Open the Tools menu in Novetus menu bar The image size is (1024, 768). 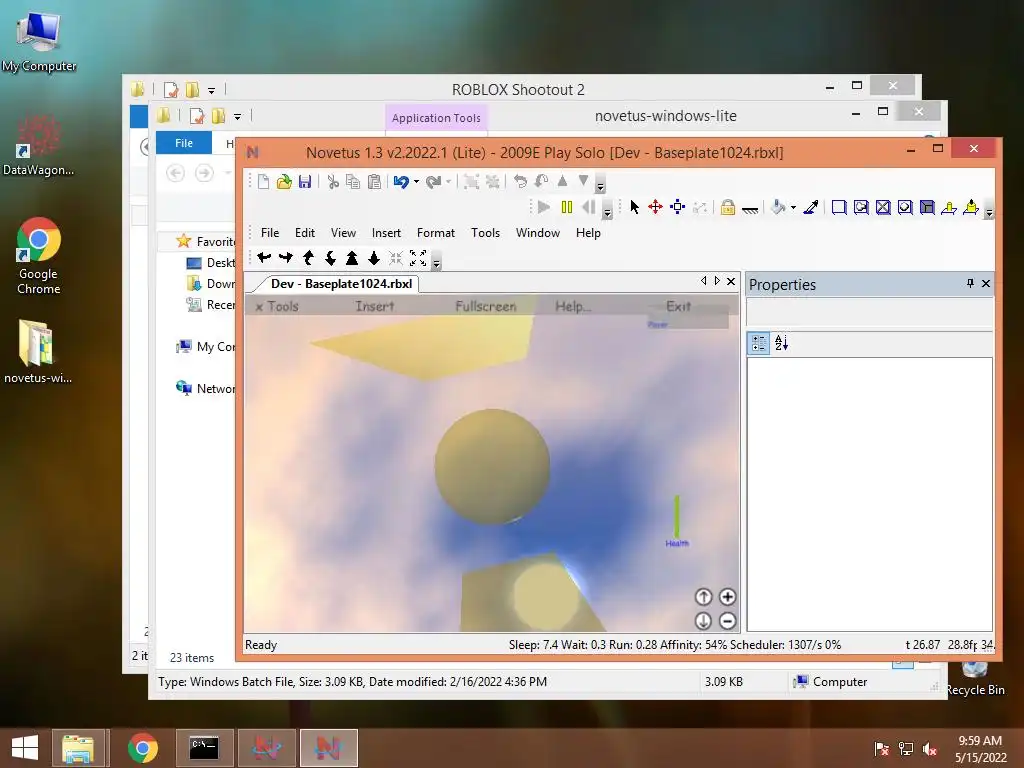485,232
